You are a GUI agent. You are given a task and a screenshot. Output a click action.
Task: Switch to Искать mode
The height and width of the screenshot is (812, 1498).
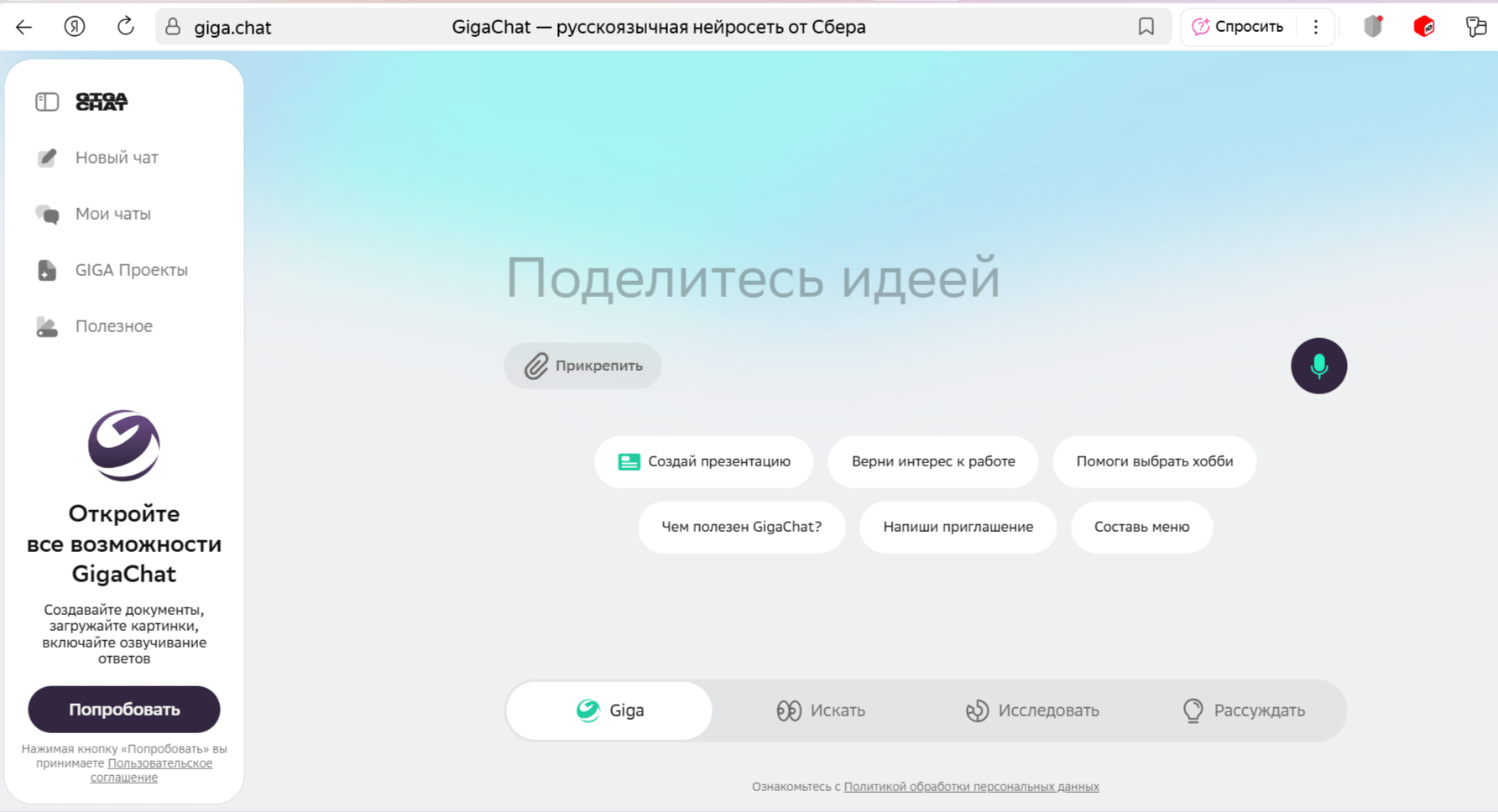[821, 710]
